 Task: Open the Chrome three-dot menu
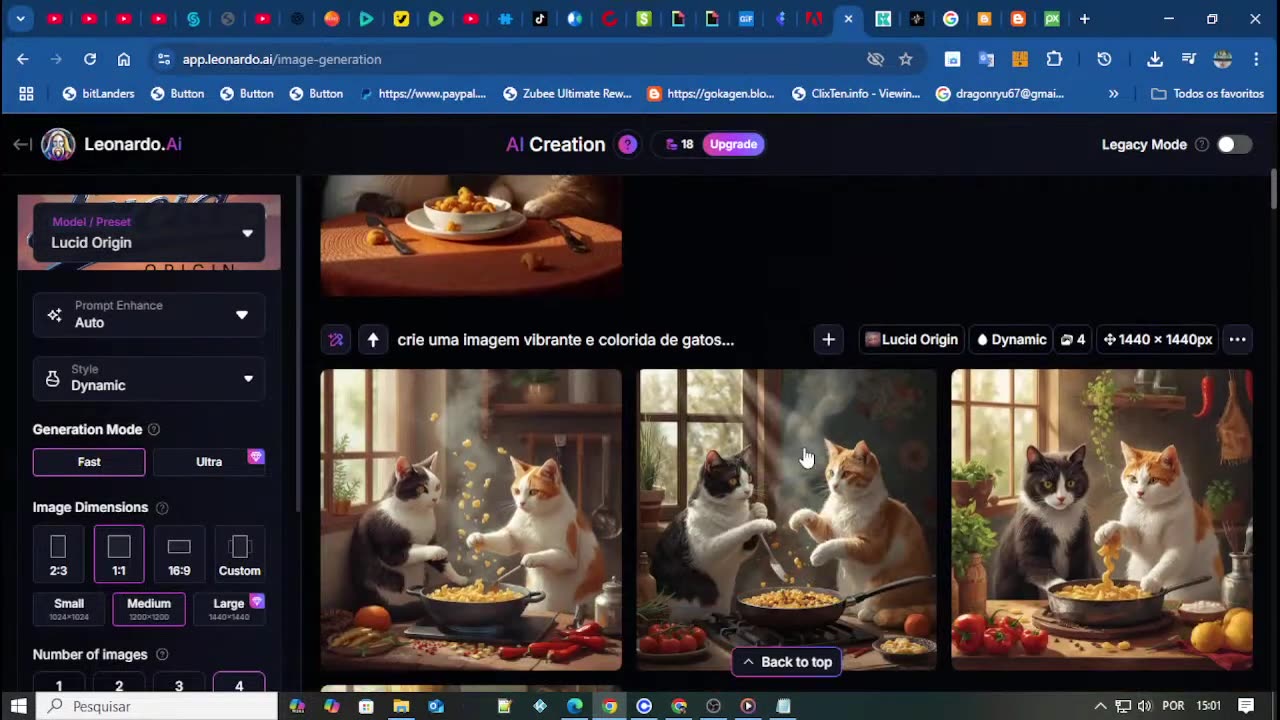pos(1256,59)
